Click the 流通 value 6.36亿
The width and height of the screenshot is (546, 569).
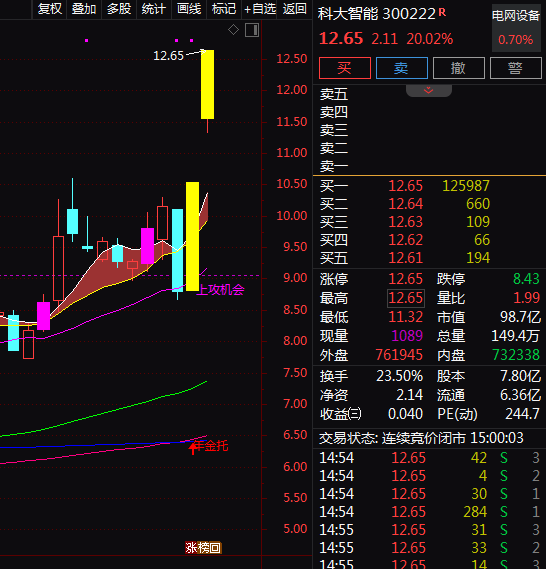[520, 395]
